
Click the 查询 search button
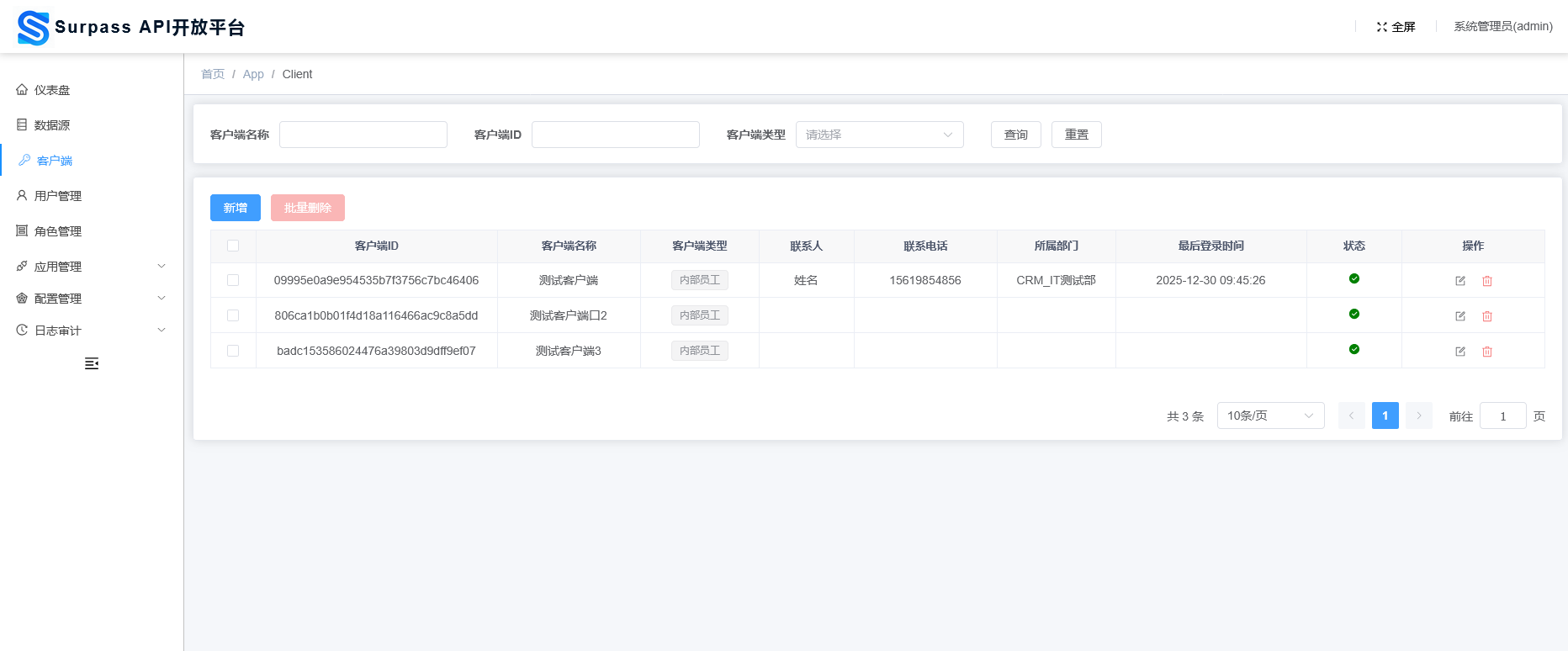tap(1016, 135)
